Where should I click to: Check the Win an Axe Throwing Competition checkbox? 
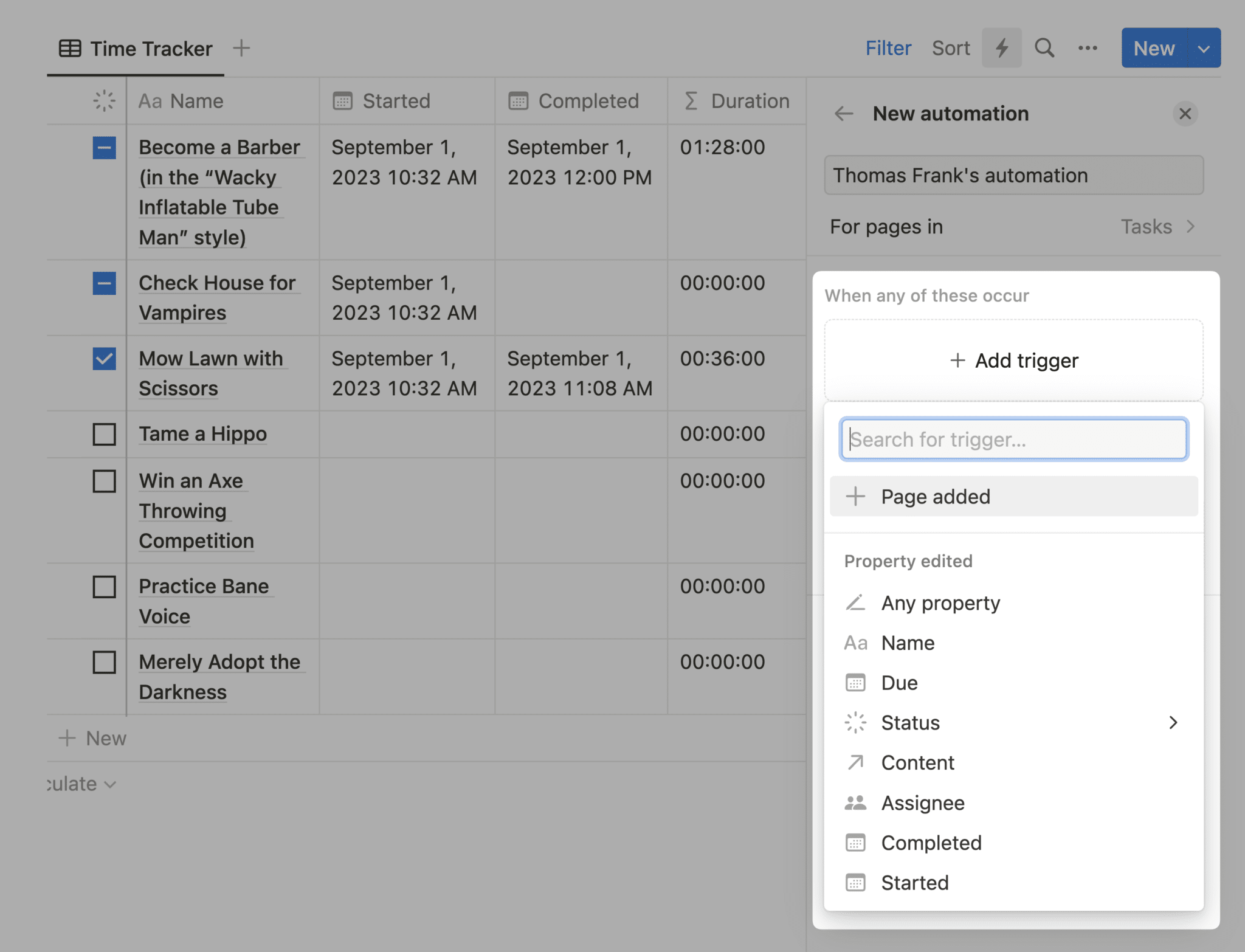104,481
